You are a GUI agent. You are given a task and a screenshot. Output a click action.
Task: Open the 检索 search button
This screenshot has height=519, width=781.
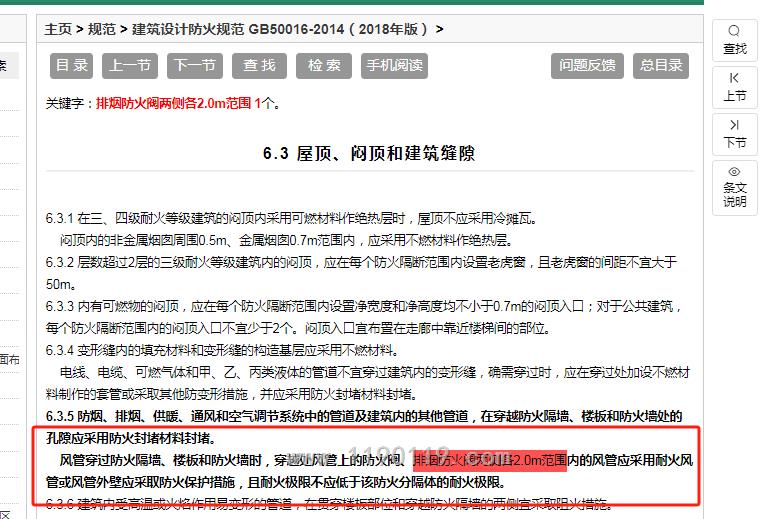(324, 66)
